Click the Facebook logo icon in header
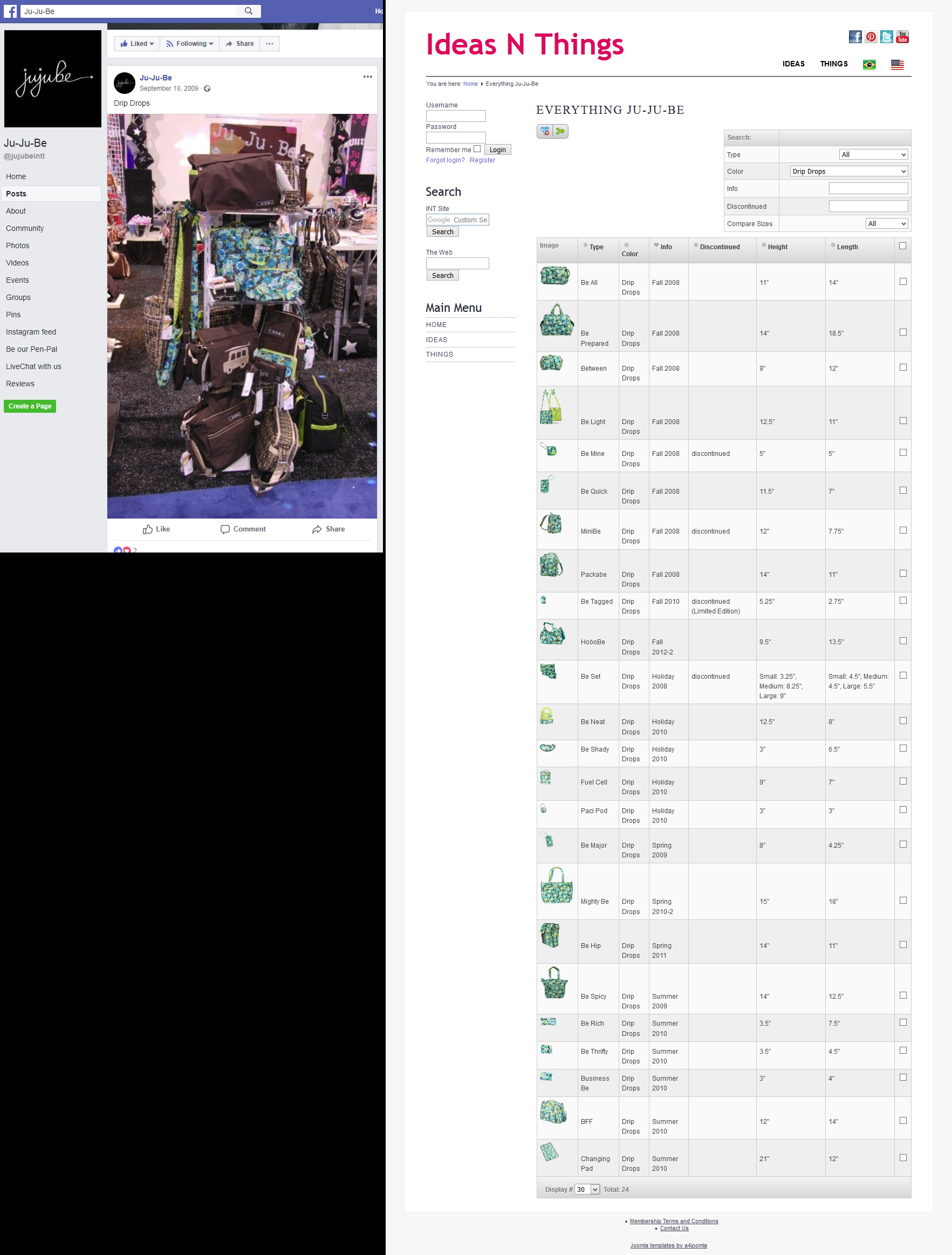The width and height of the screenshot is (952, 1255). pos(10,11)
